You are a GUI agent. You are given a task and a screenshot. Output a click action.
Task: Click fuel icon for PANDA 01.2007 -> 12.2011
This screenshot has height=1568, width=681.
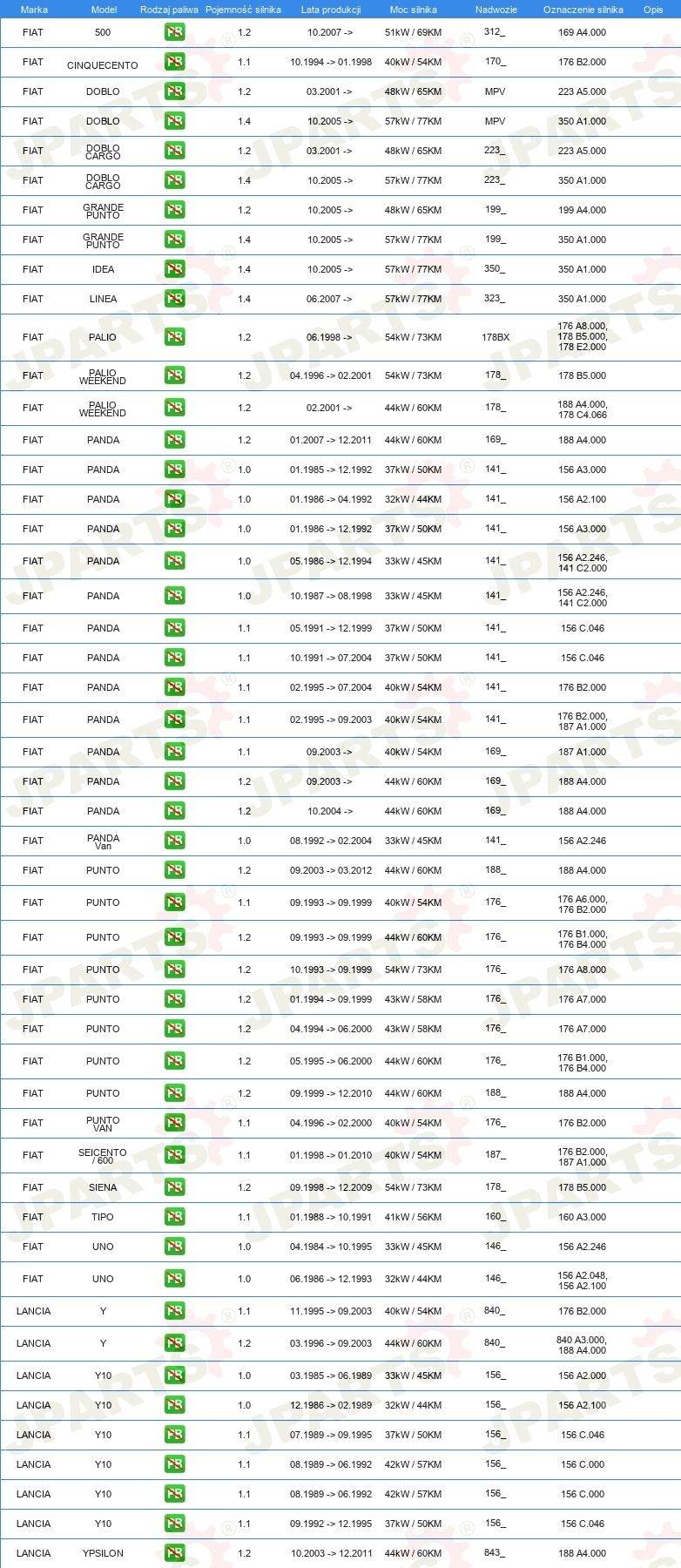(175, 440)
